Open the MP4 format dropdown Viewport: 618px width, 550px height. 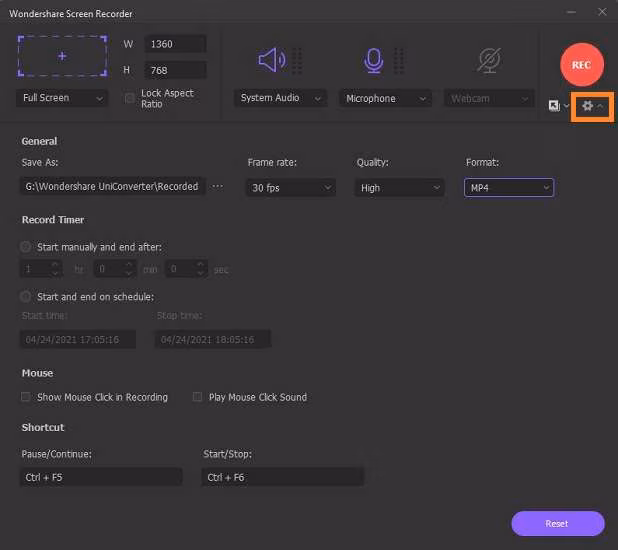click(509, 188)
